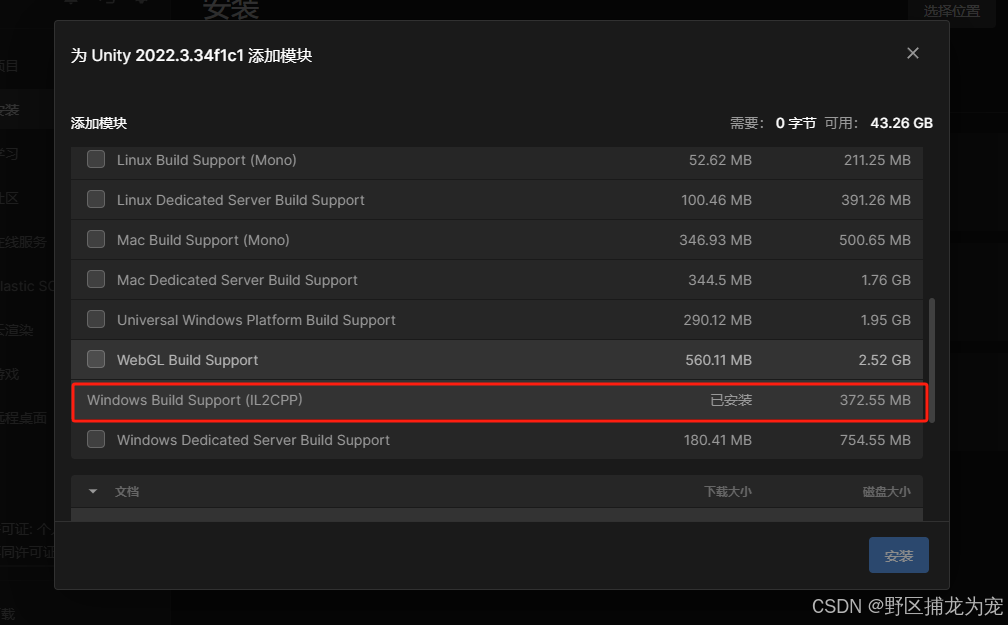Viewport: 1008px width, 625px height.
Task: Enable WebGL Build Support checkbox
Action: click(x=96, y=359)
